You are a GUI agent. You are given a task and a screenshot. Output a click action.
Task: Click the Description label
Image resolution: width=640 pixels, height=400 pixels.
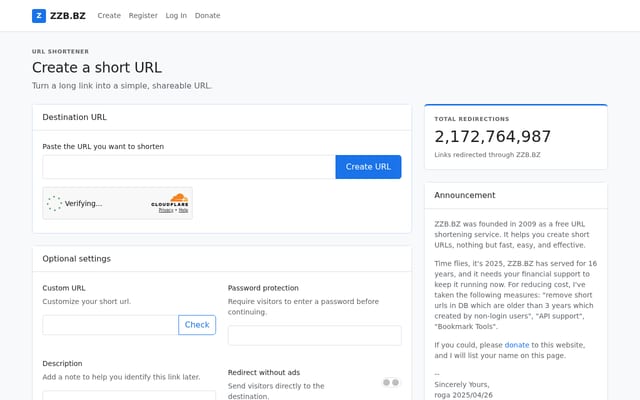pyautogui.click(x=62, y=363)
